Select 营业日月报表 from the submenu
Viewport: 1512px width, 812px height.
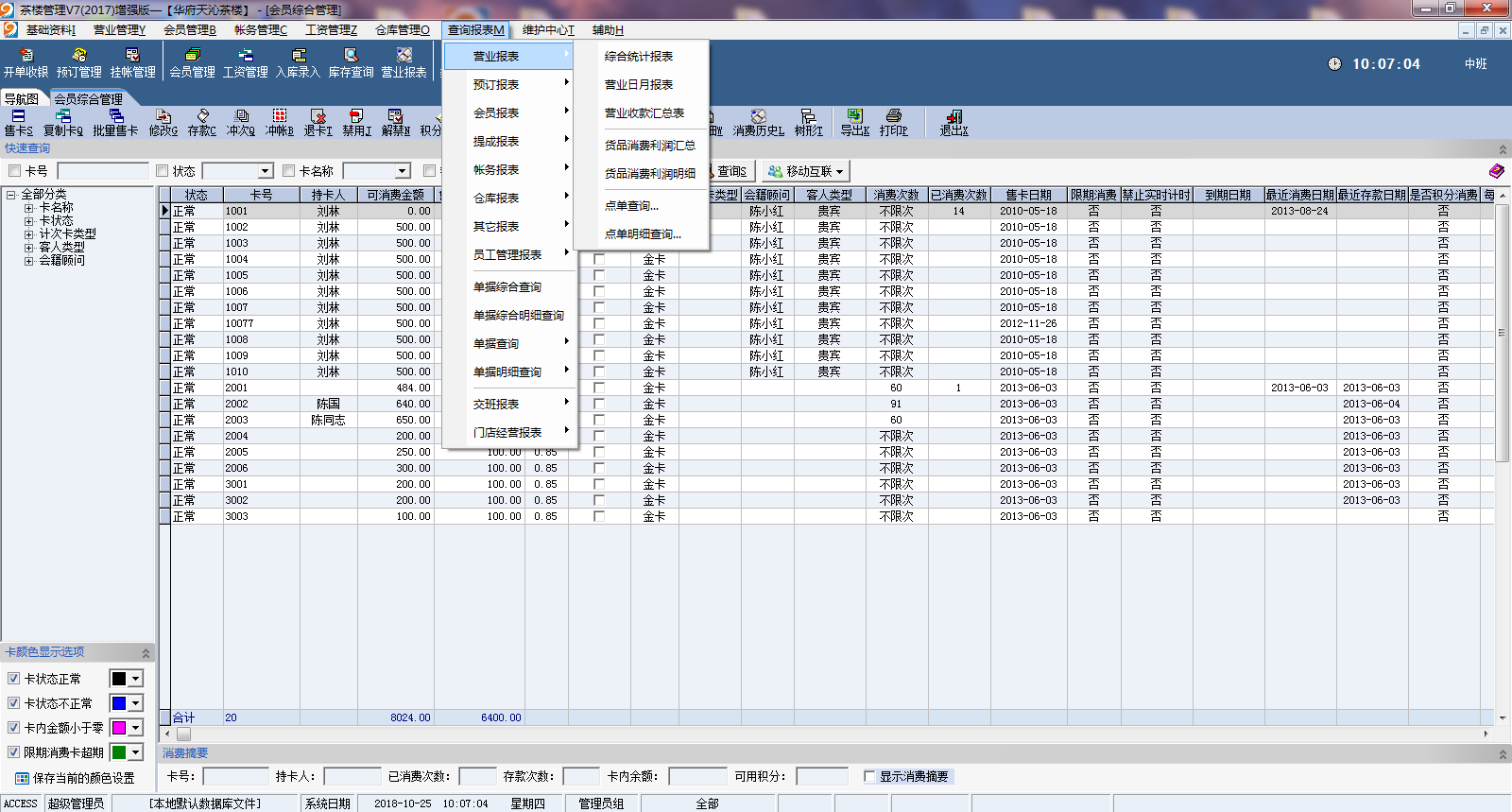pyautogui.click(x=639, y=85)
